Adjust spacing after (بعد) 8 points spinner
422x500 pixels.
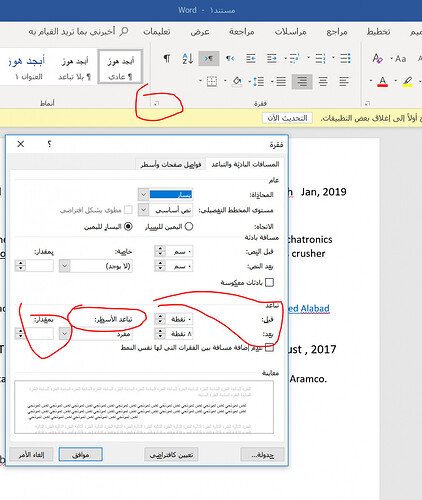[x=160, y=333]
